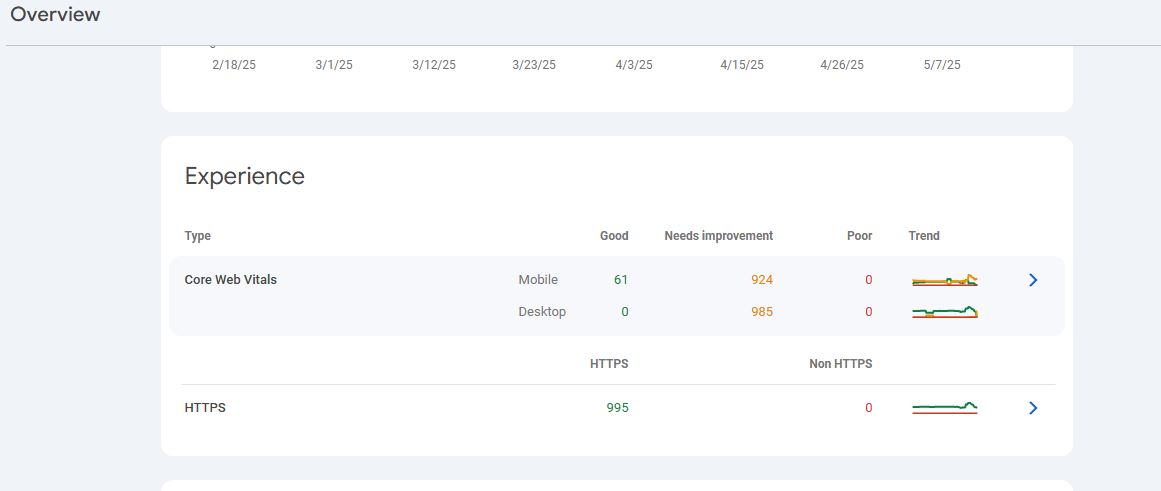
Task: Click the Desktop label in Core Web Vitals
Action: pyautogui.click(x=542, y=312)
